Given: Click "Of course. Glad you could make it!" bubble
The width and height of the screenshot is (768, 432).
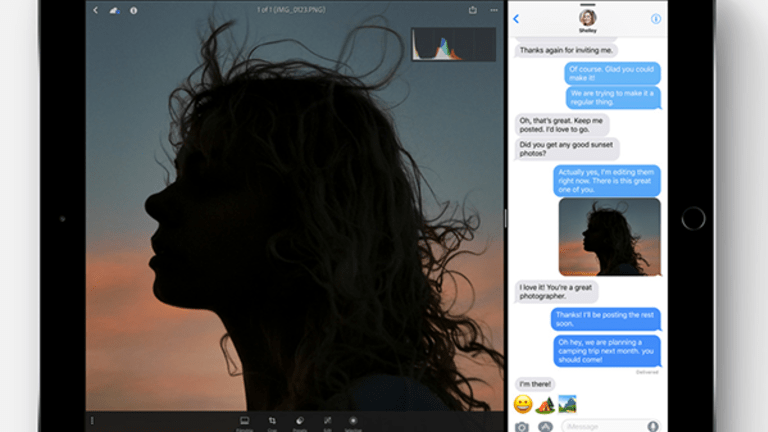Looking at the screenshot, I should (612, 73).
